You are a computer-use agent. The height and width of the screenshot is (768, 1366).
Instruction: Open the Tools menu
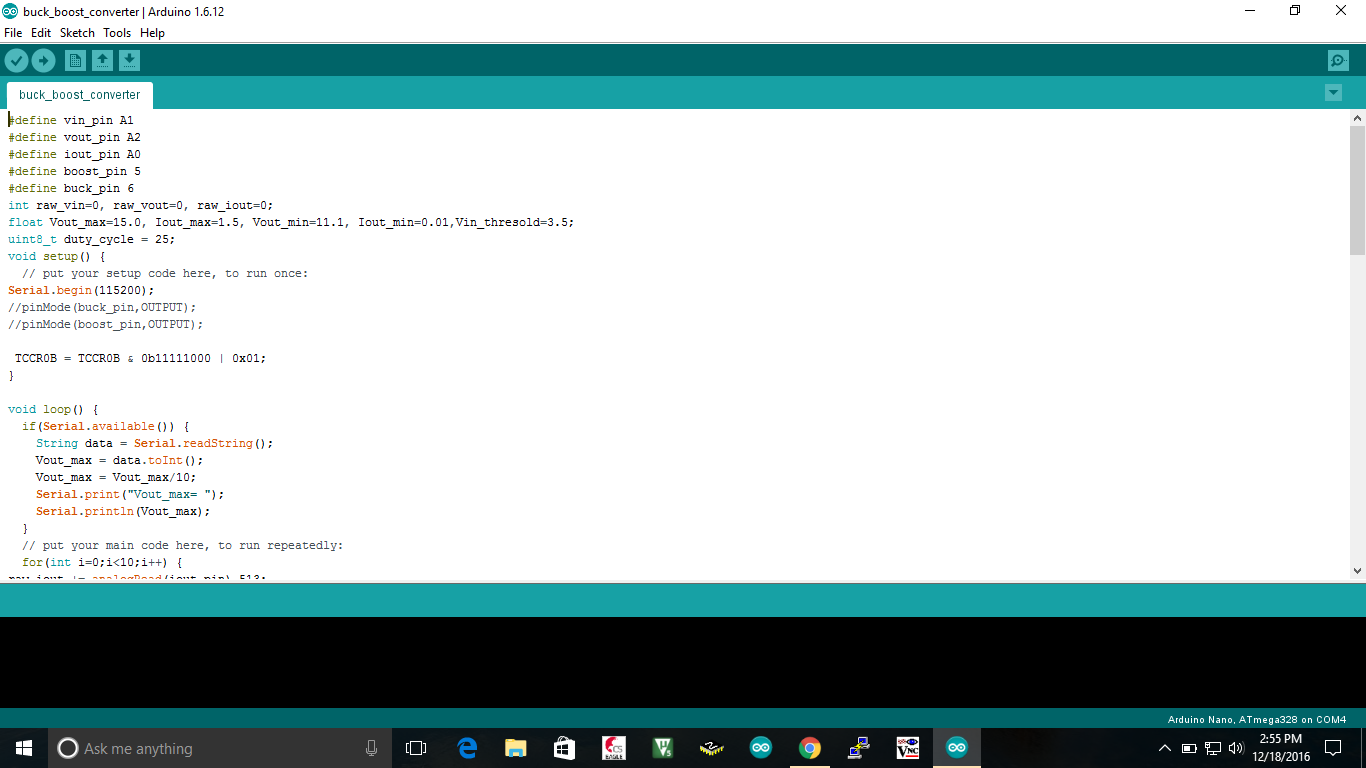coord(117,32)
